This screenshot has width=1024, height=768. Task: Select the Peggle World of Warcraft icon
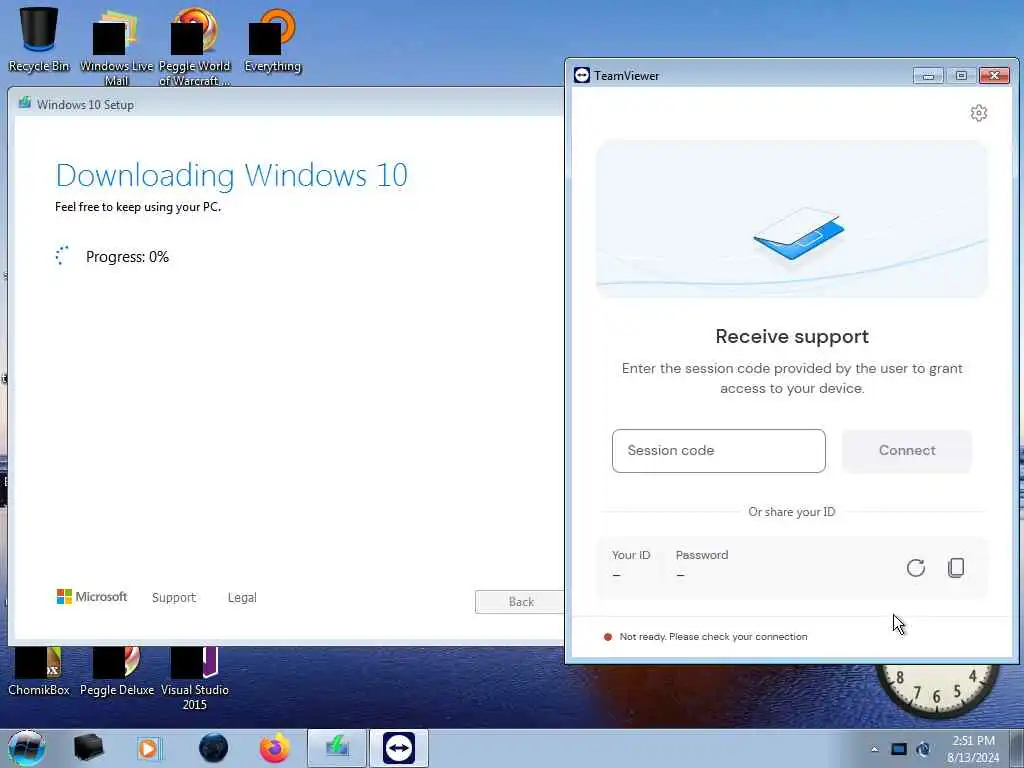coord(194,47)
